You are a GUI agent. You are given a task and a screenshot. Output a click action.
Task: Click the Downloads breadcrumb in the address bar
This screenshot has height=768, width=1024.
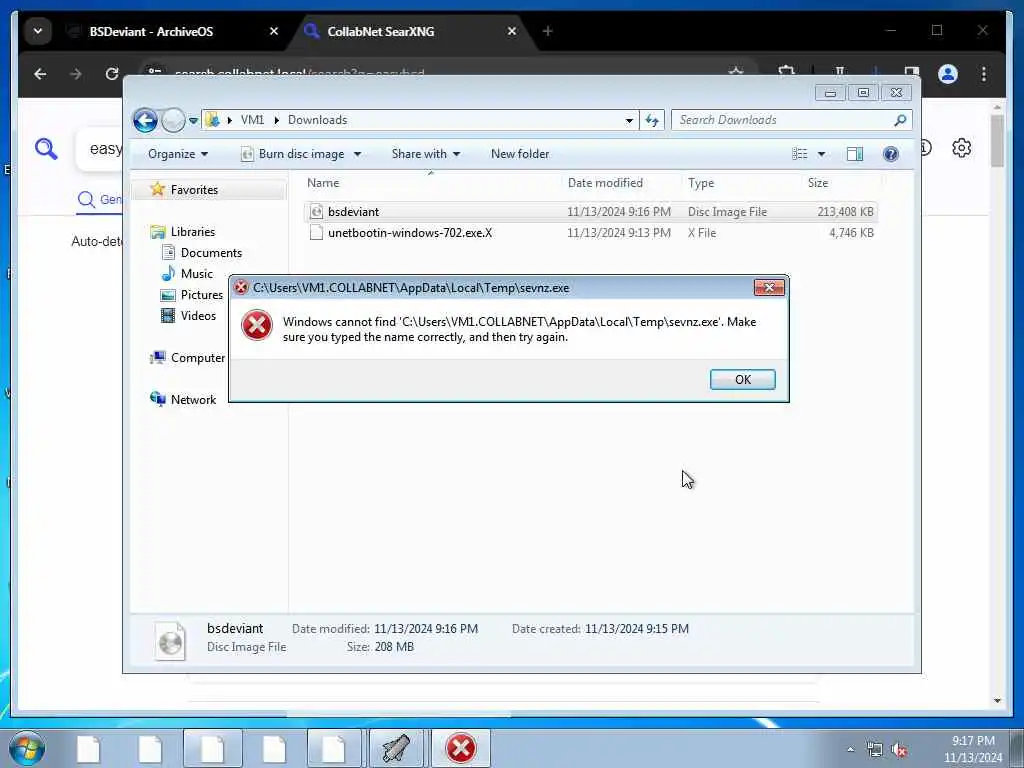(317, 120)
